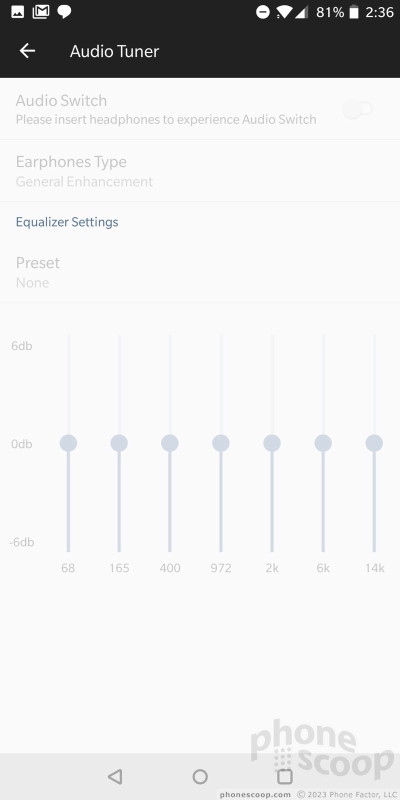This screenshot has height=800, width=400.
Task: Tap the Android back navigation triangle
Action: click(115, 777)
